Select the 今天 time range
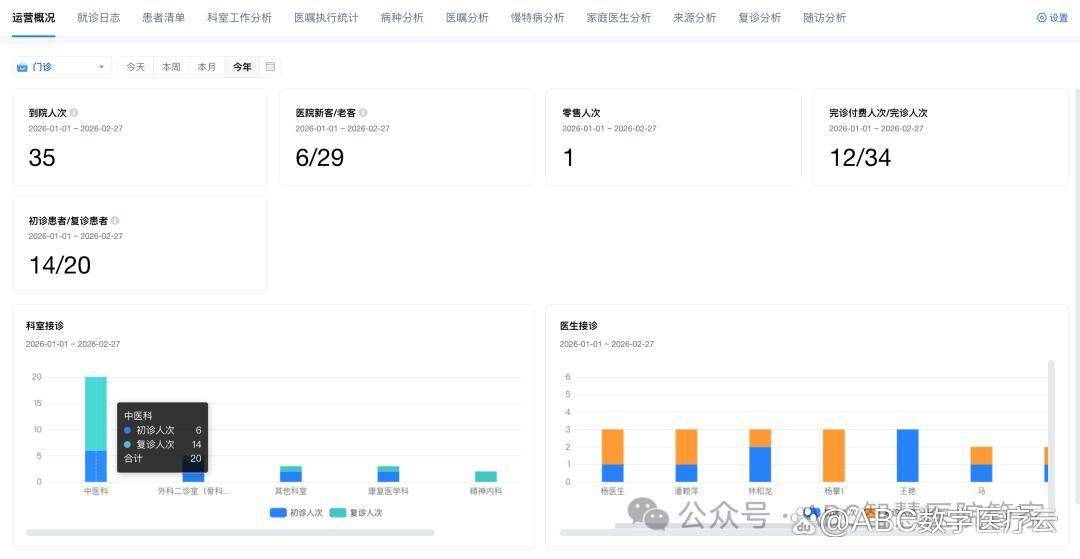1080x559 pixels. click(135, 67)
